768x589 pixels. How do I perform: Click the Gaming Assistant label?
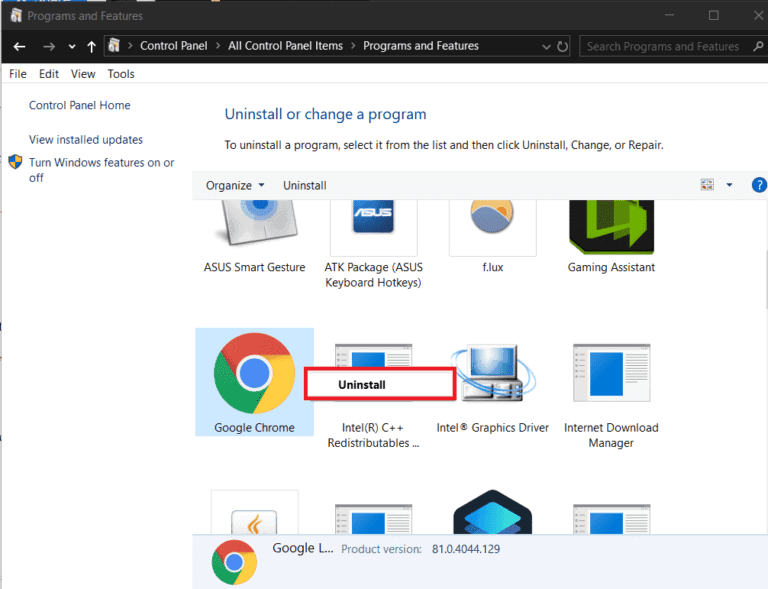611,267
